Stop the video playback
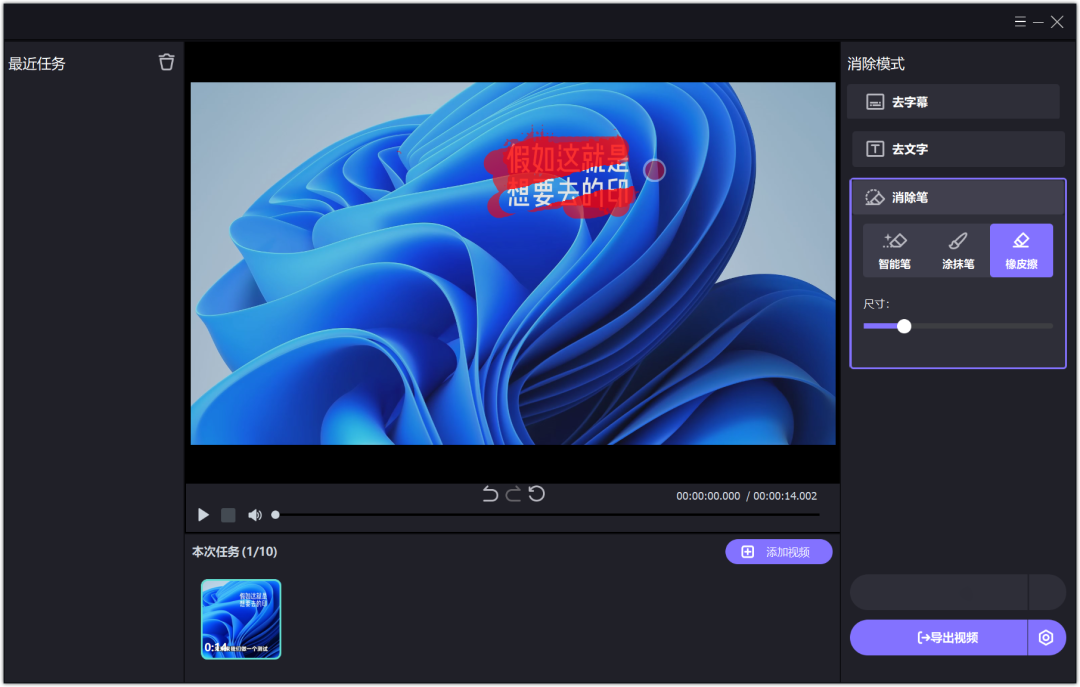The height and width of the screenshot is (687, 1080). (x=228, y=515)
